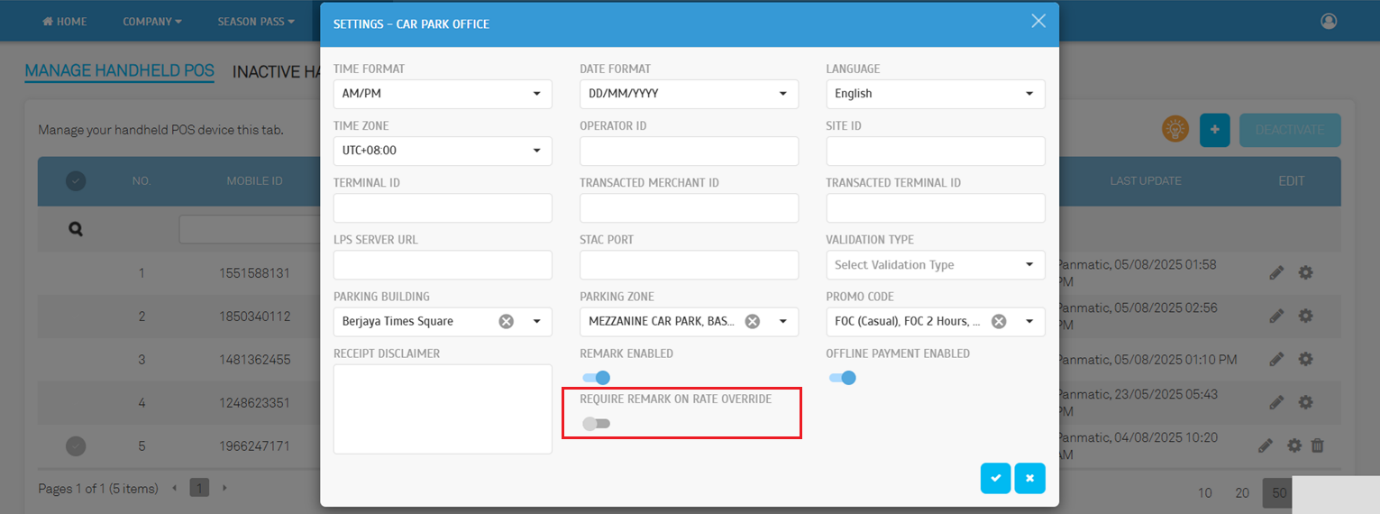Screen dimensions: 1380x514
Task: Click the blue plus add device icon
Action: pyautogui.click(x=1214, y=130)
